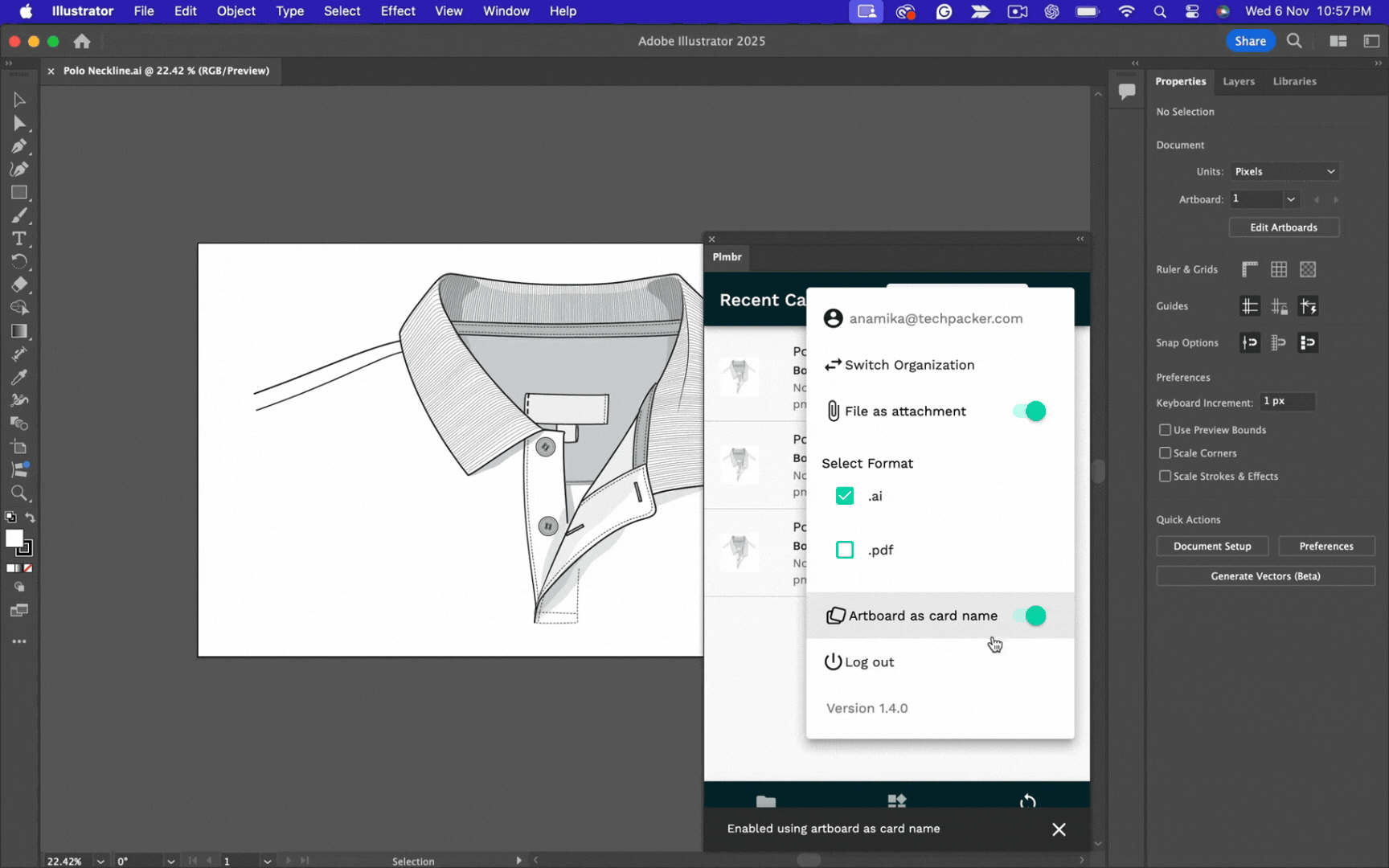Open the comments panel icon

point(1127,92)
